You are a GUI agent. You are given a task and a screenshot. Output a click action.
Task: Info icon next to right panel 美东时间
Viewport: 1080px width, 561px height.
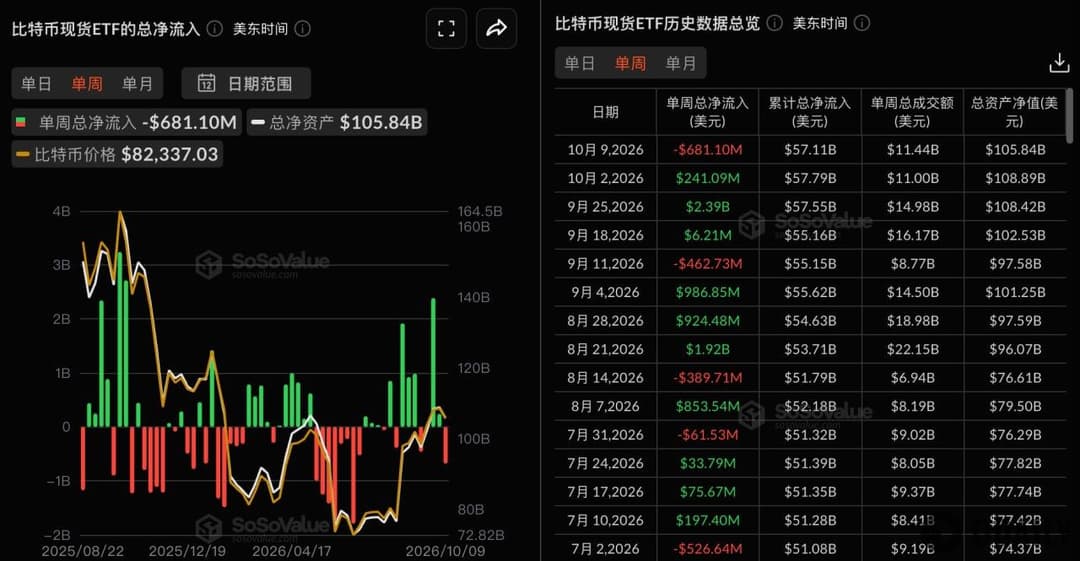[x=862, y=23]
